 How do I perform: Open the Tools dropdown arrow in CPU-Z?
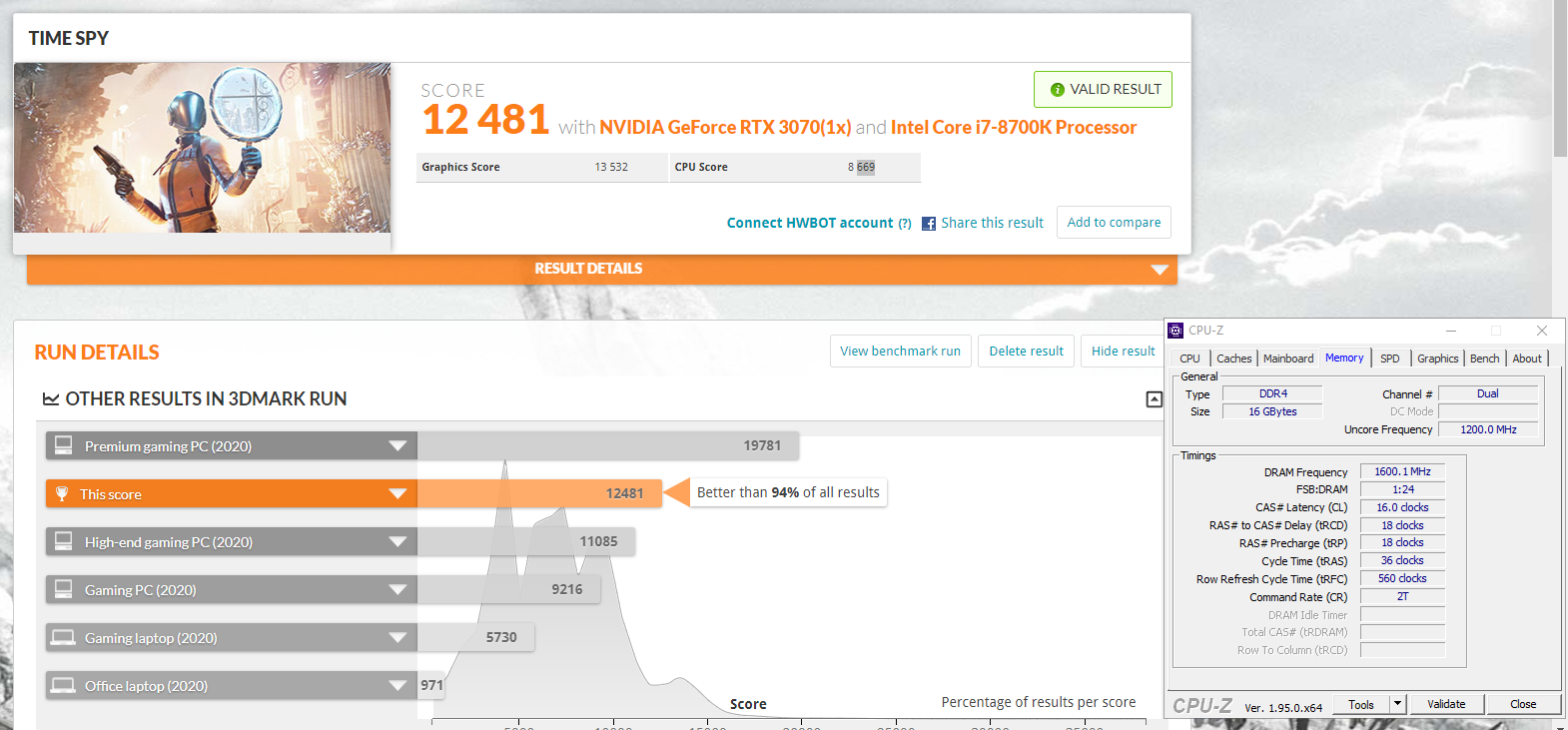pos(1397,704)
